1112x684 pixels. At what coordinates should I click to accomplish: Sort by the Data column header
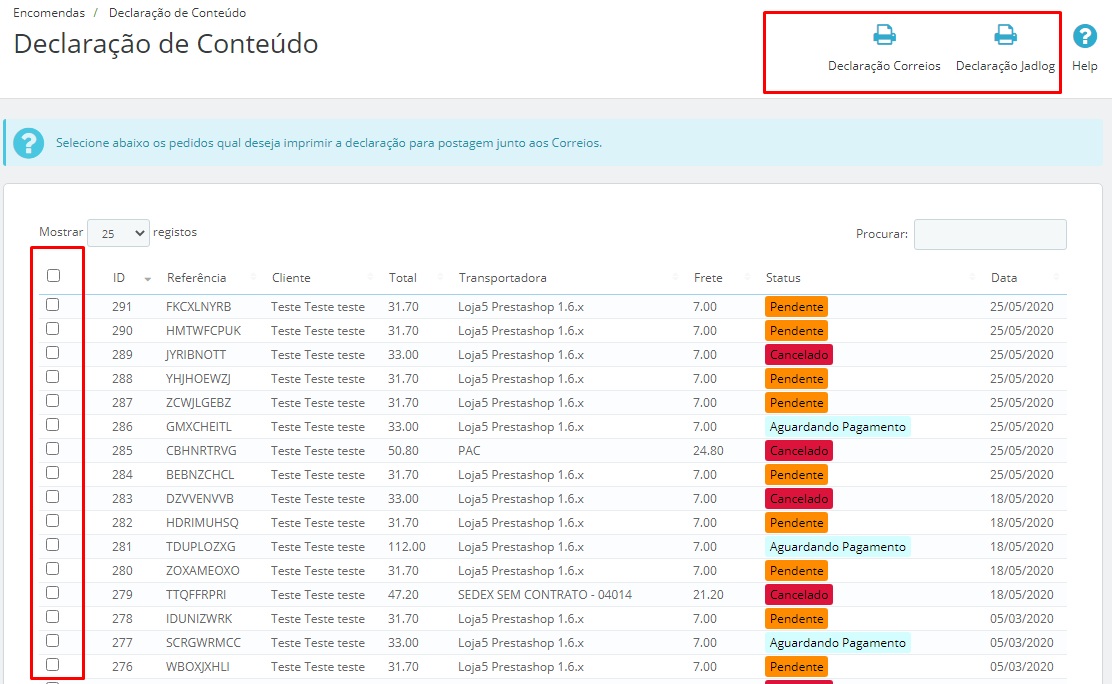pos(1004,278)
